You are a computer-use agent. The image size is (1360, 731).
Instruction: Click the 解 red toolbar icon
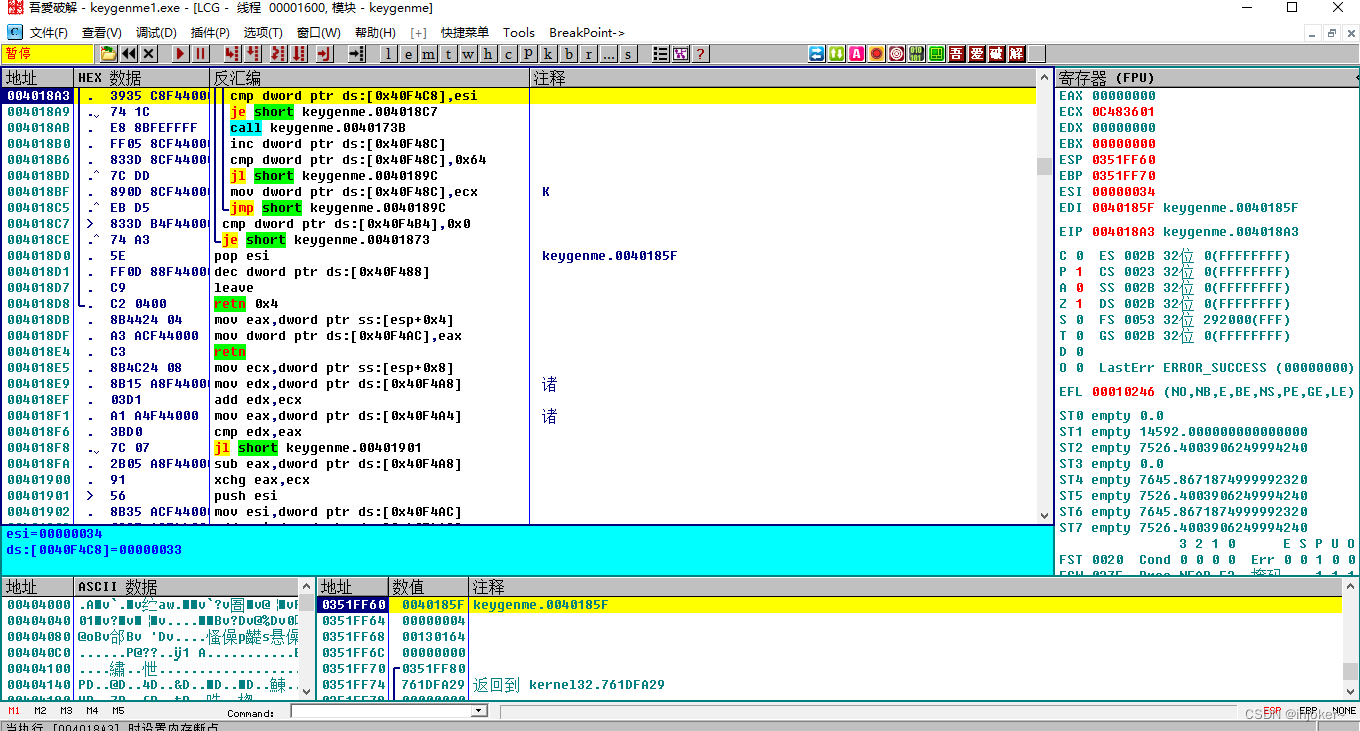pos(1017,54)
